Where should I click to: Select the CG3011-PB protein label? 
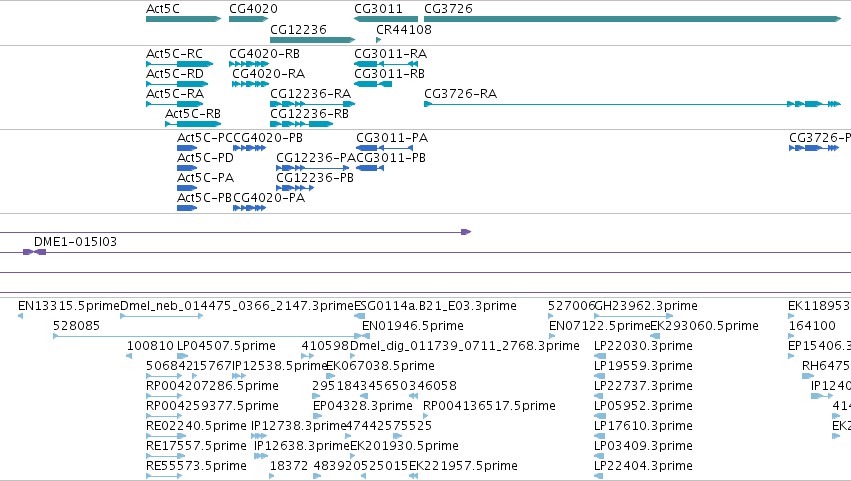pyautogui.click(x=391, y=158)
